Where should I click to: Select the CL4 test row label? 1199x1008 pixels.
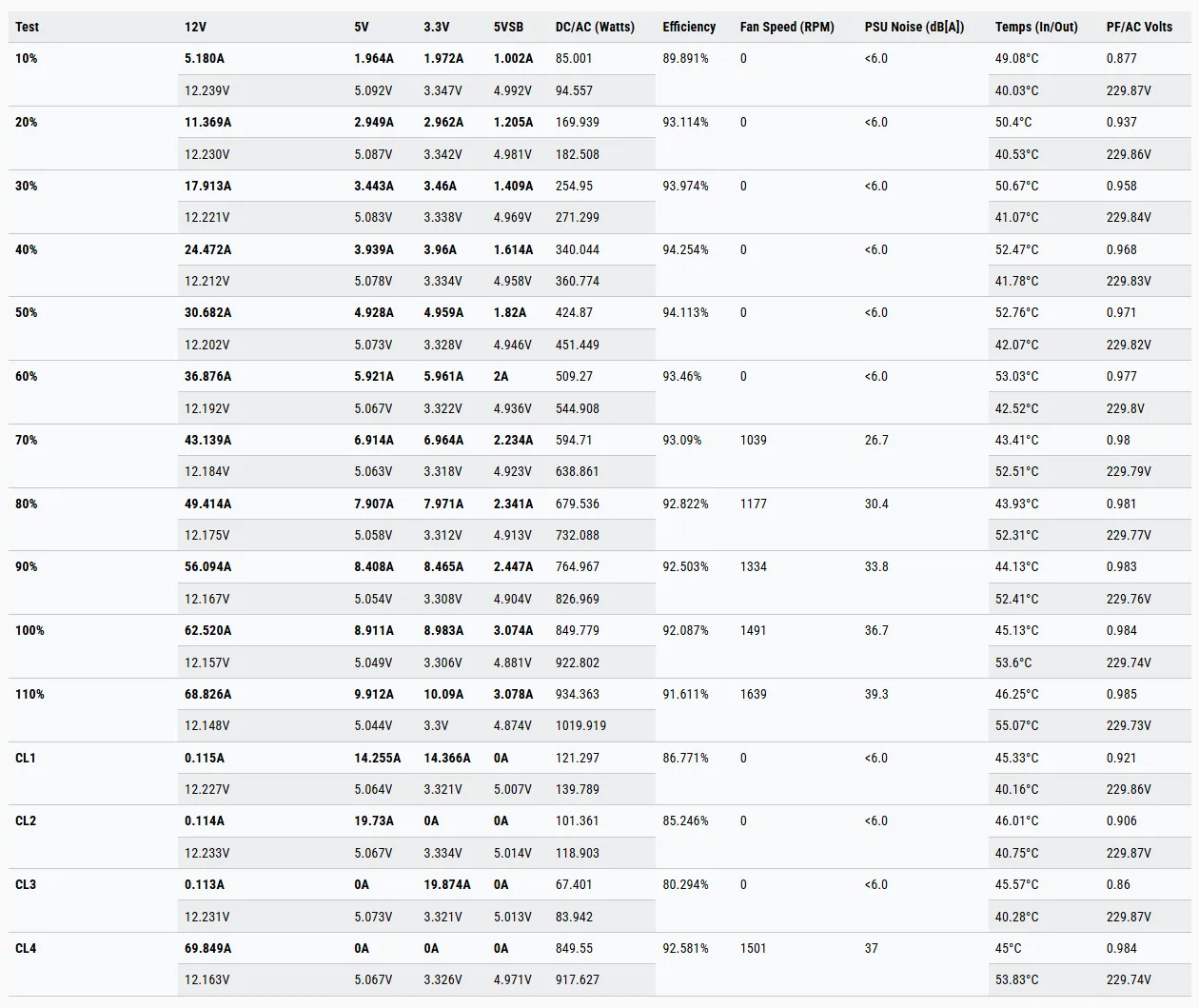(26, 948)
